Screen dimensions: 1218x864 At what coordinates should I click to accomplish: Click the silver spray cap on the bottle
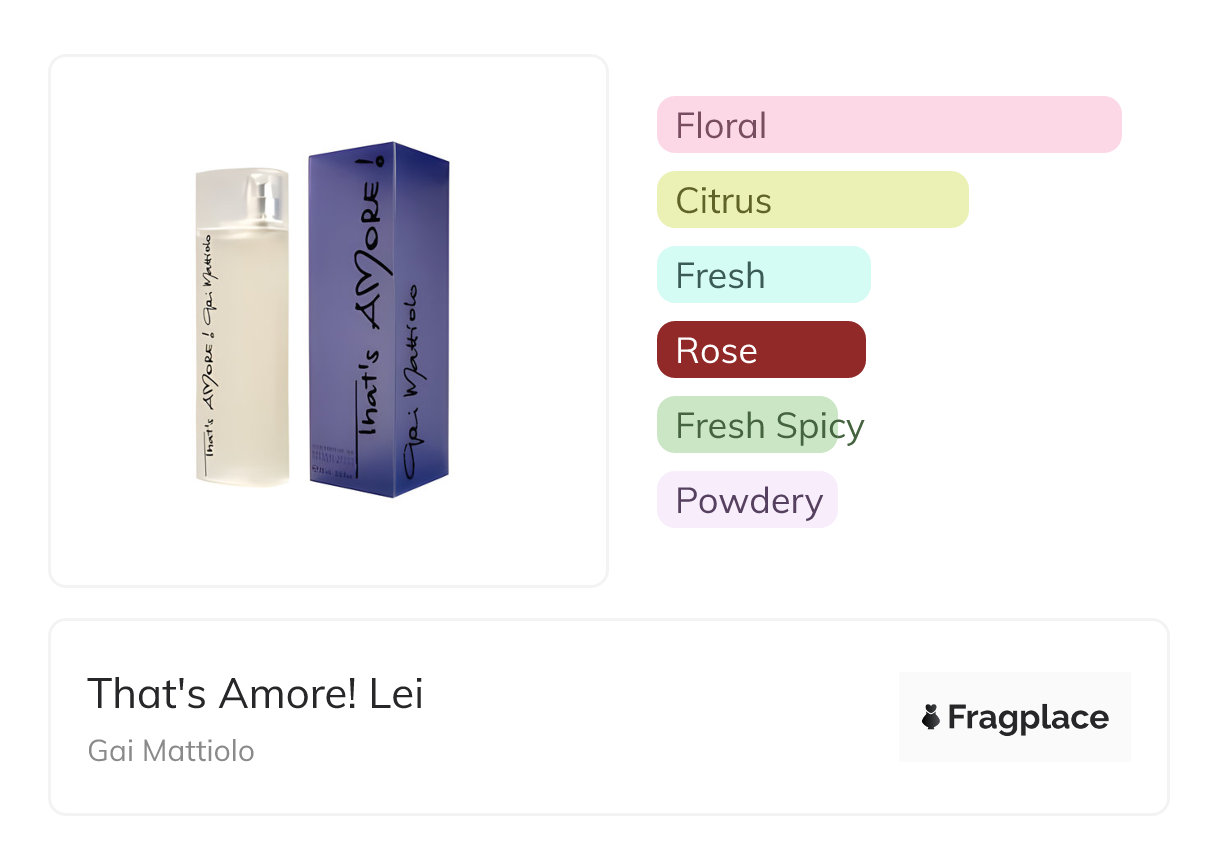pyautogui.click(x=263, y=196)
